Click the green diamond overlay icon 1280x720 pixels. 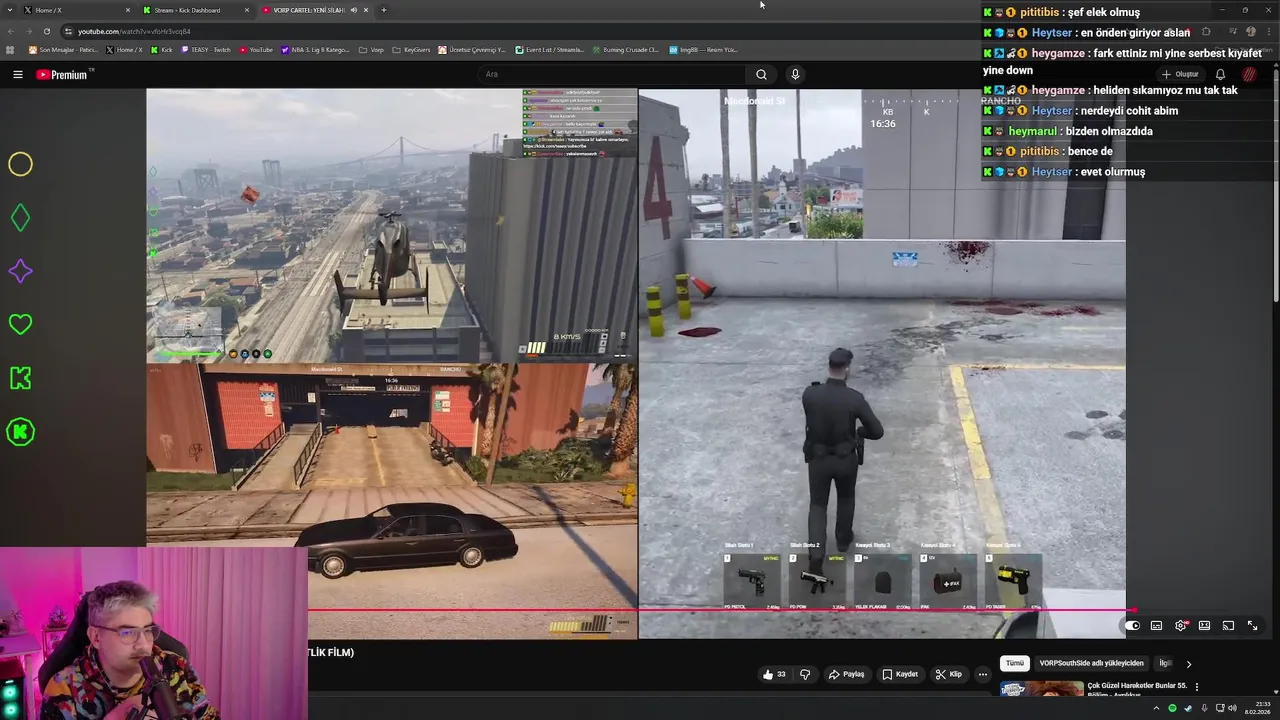[x=20, y=218]
